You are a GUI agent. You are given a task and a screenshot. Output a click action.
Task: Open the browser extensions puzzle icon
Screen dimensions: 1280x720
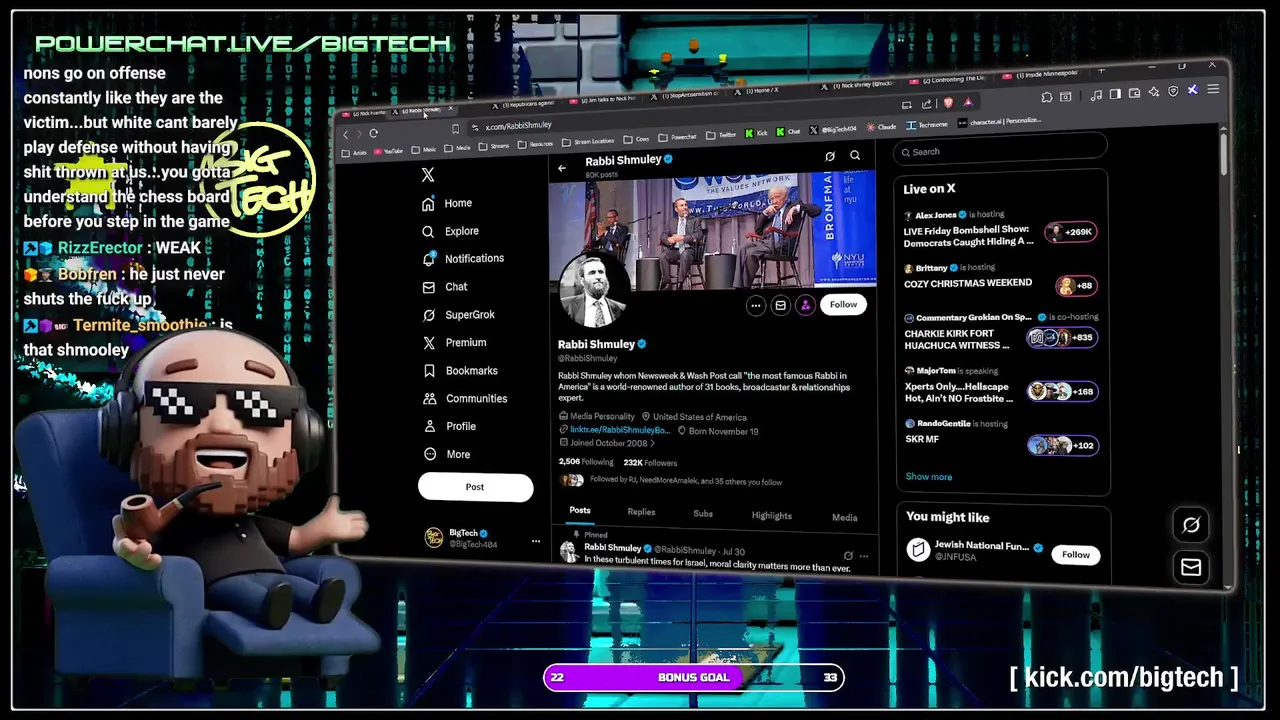point(1046,97)
